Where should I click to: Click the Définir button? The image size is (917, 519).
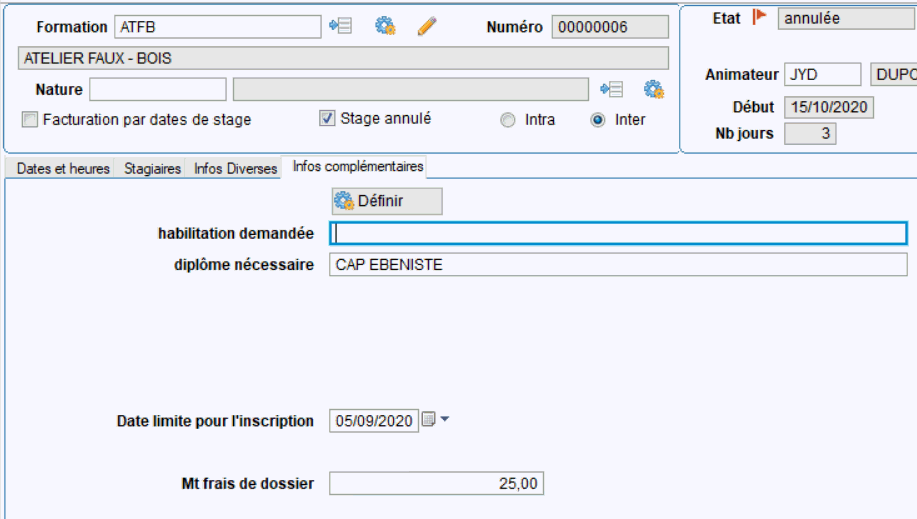387,201
